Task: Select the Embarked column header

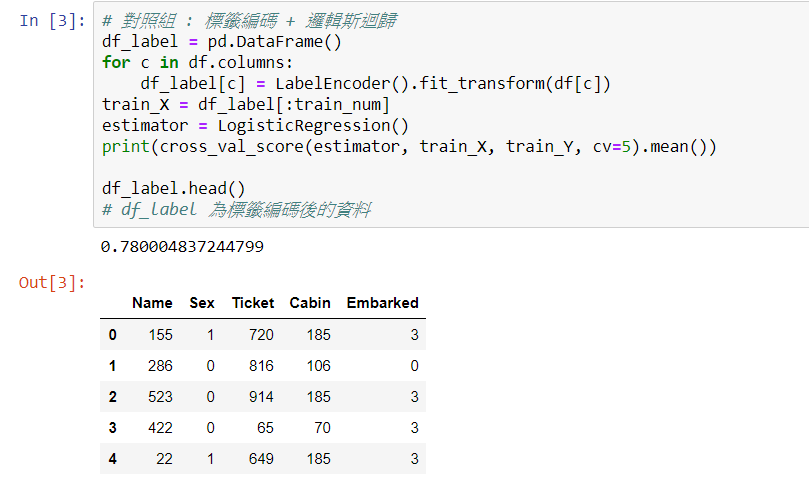Action: 382,303
